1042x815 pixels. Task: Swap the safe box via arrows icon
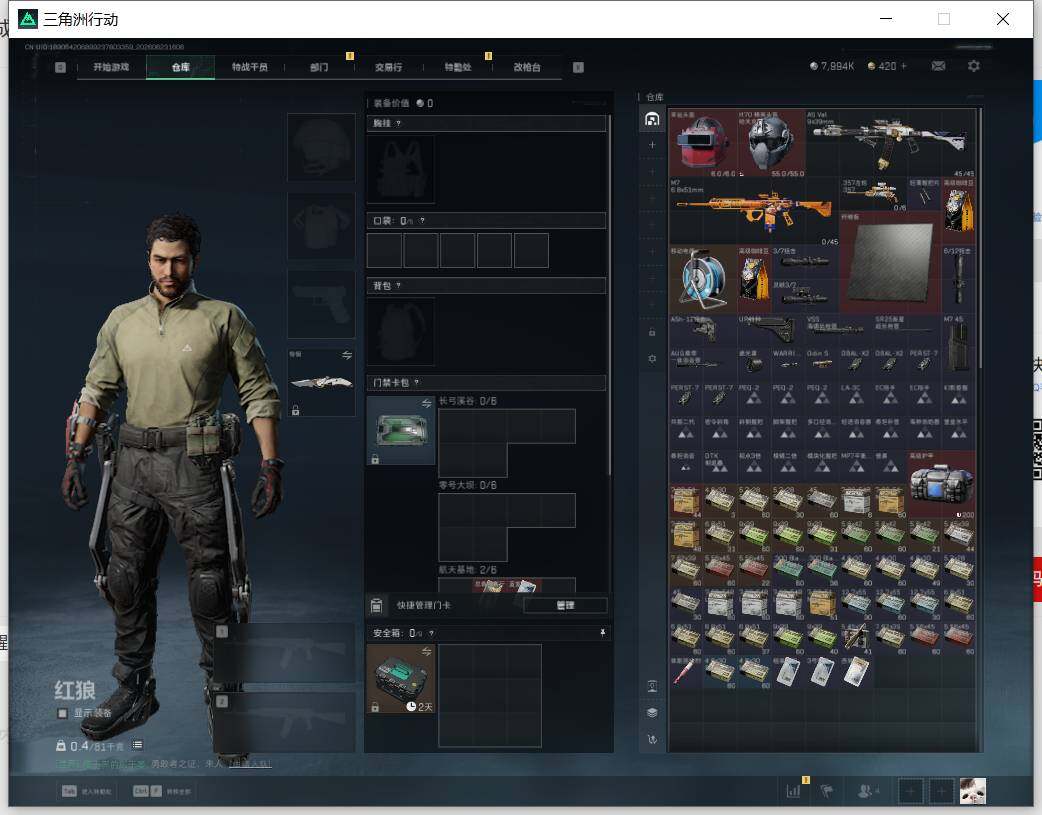[427, 651]
